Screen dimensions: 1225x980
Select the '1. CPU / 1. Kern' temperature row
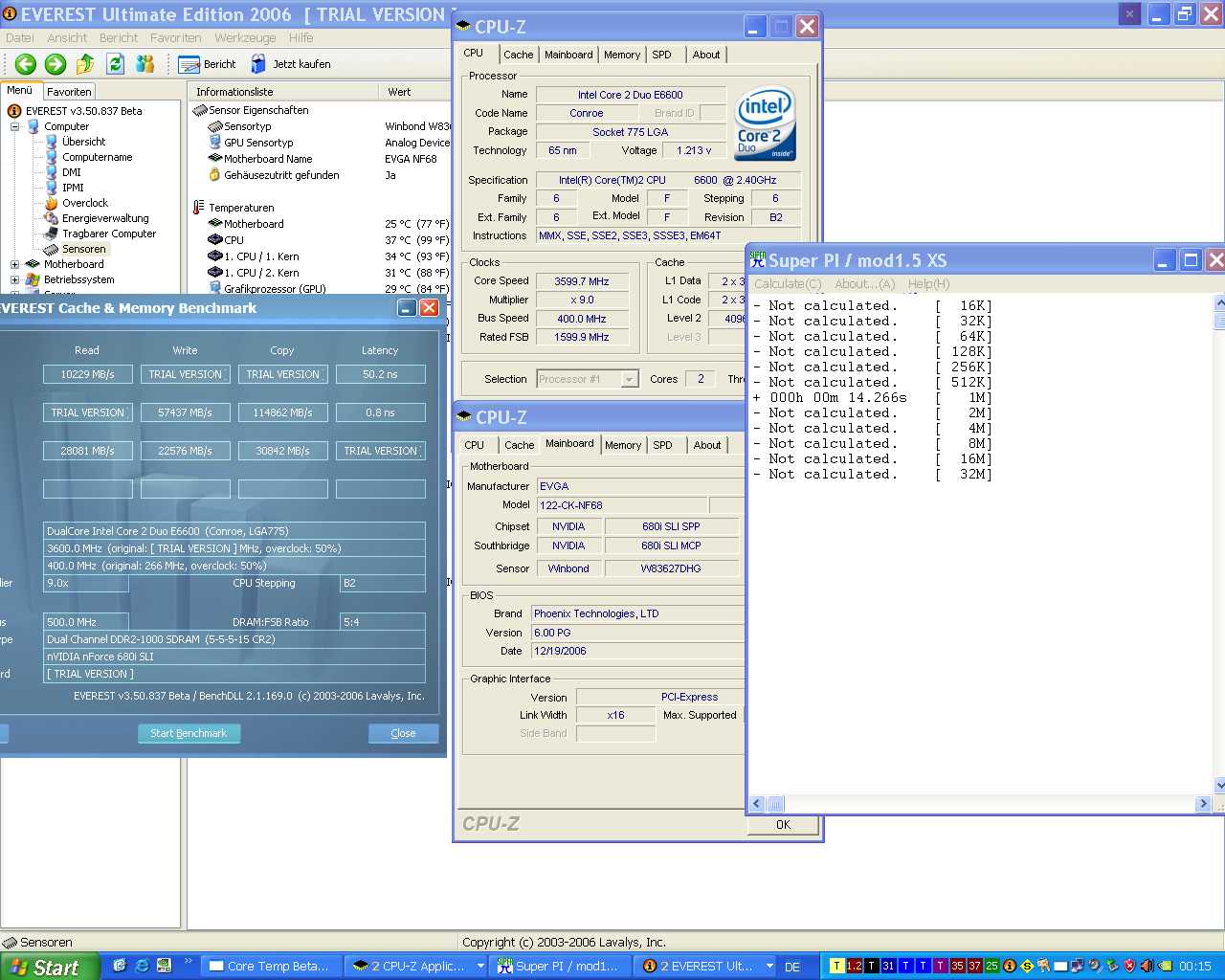(x=261, y=256)
